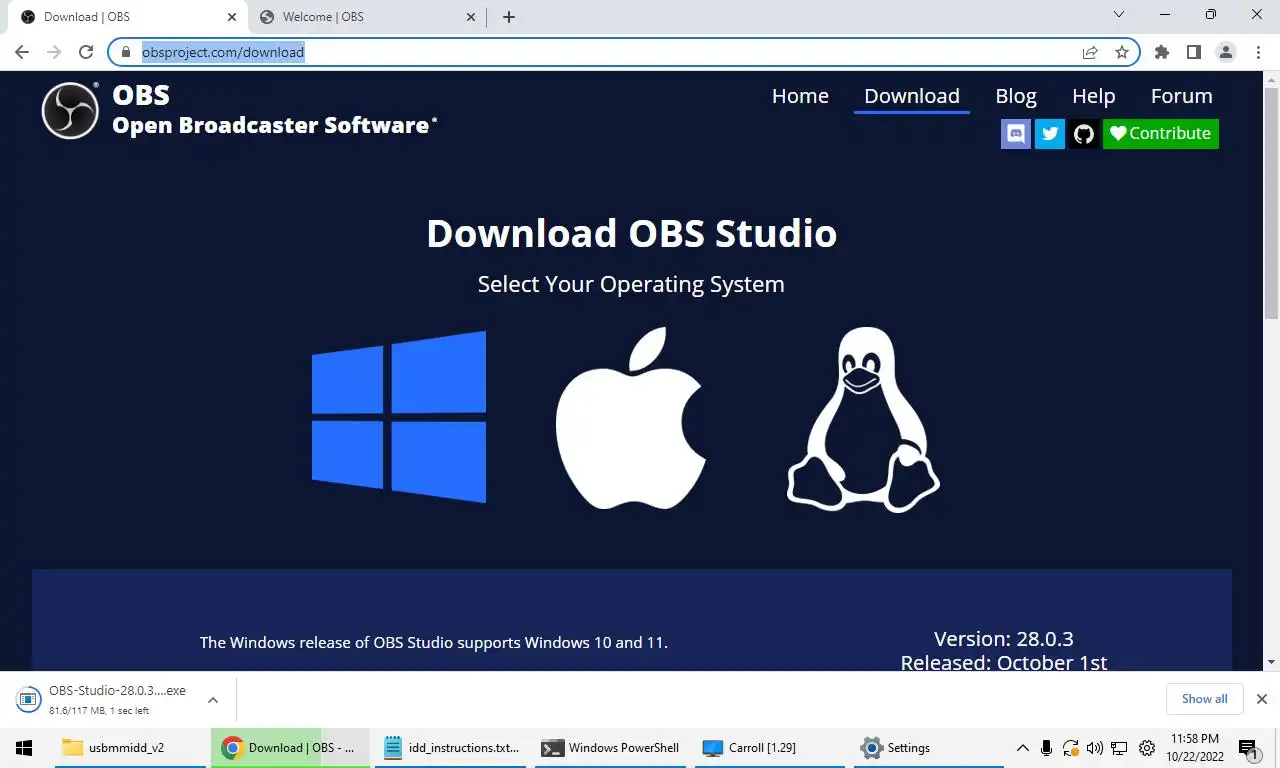Click Version: 28.0.3 text

(x=1004, y=639)
